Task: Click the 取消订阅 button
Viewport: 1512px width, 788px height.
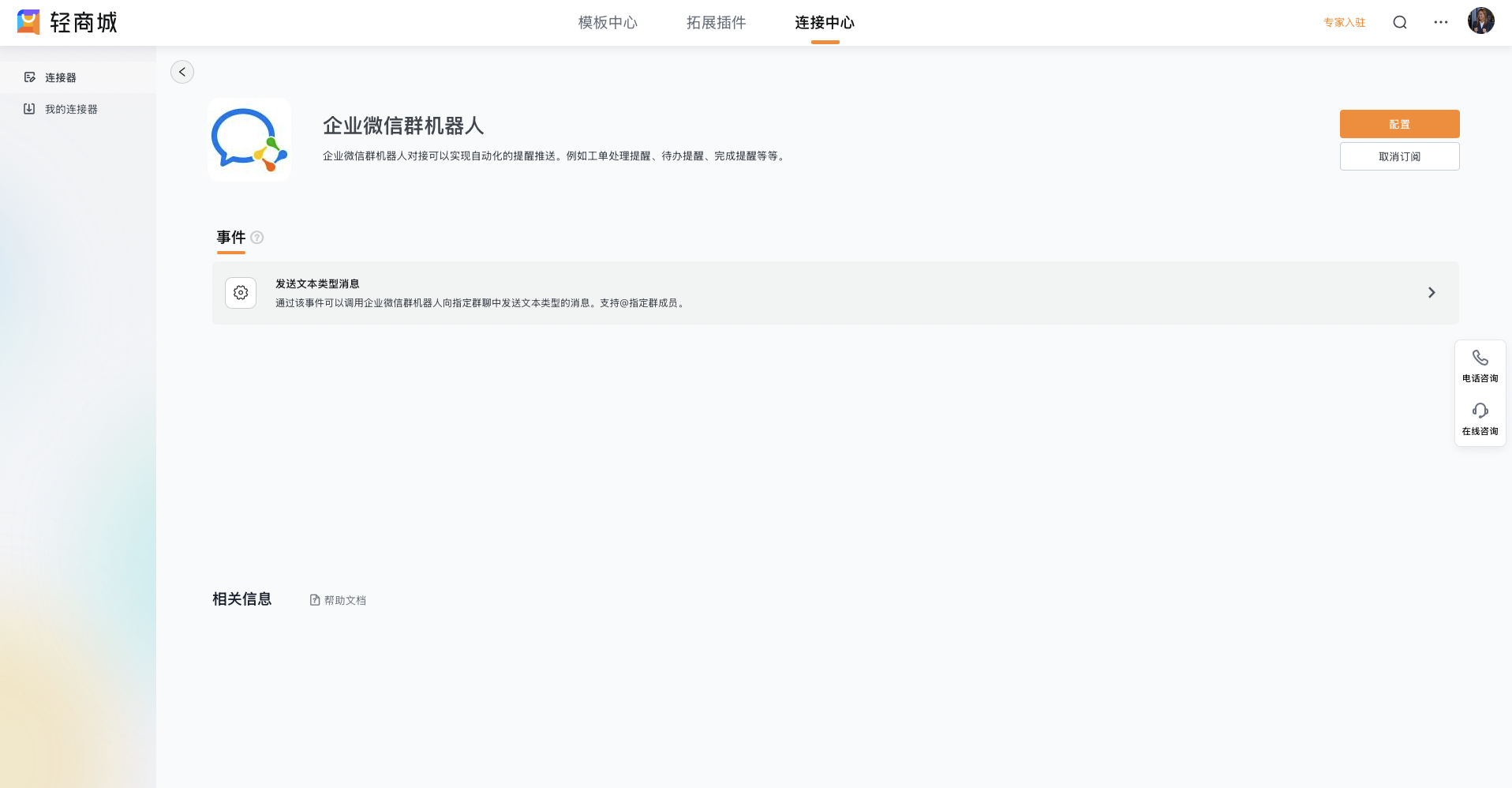Action: (x=1399, y=156)
